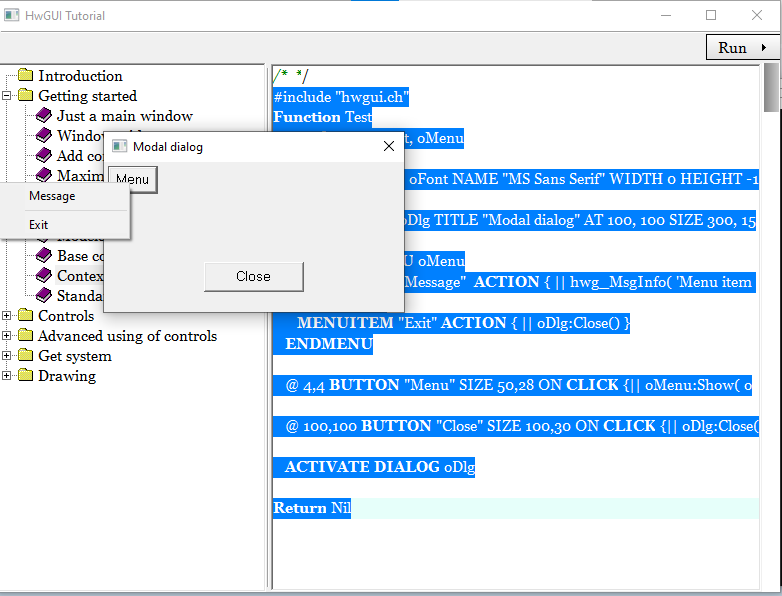Click the Menu button in the dialog

coord(132,180)
